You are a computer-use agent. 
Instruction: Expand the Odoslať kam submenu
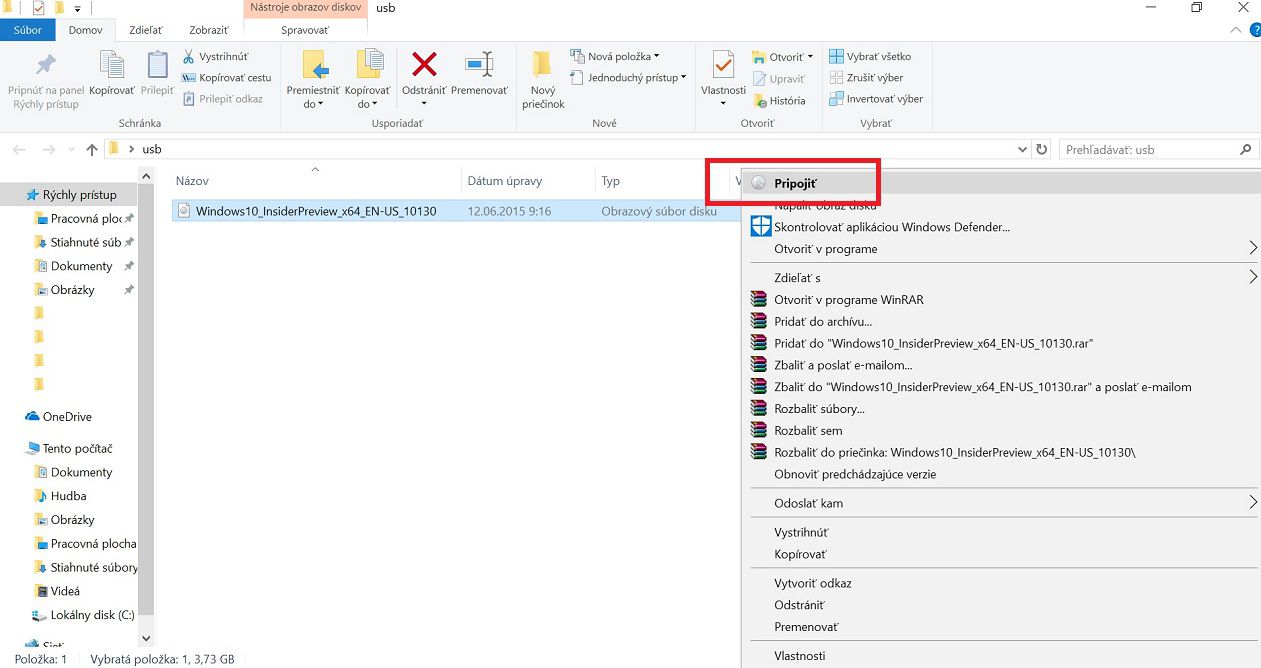(x=1252, y=503)
